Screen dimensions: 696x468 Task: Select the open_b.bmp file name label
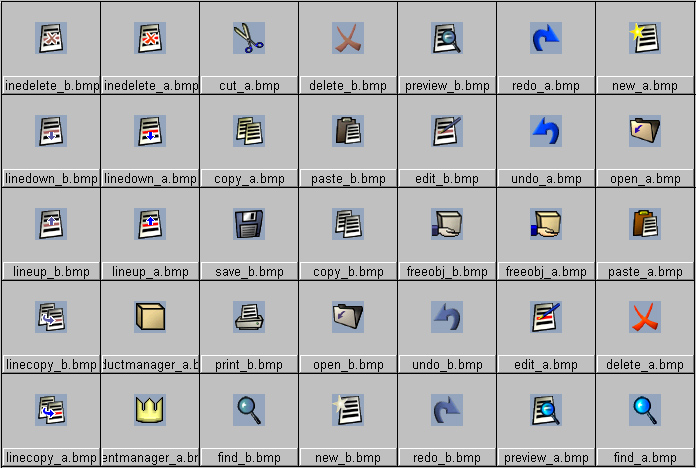(x=348, y=365)
